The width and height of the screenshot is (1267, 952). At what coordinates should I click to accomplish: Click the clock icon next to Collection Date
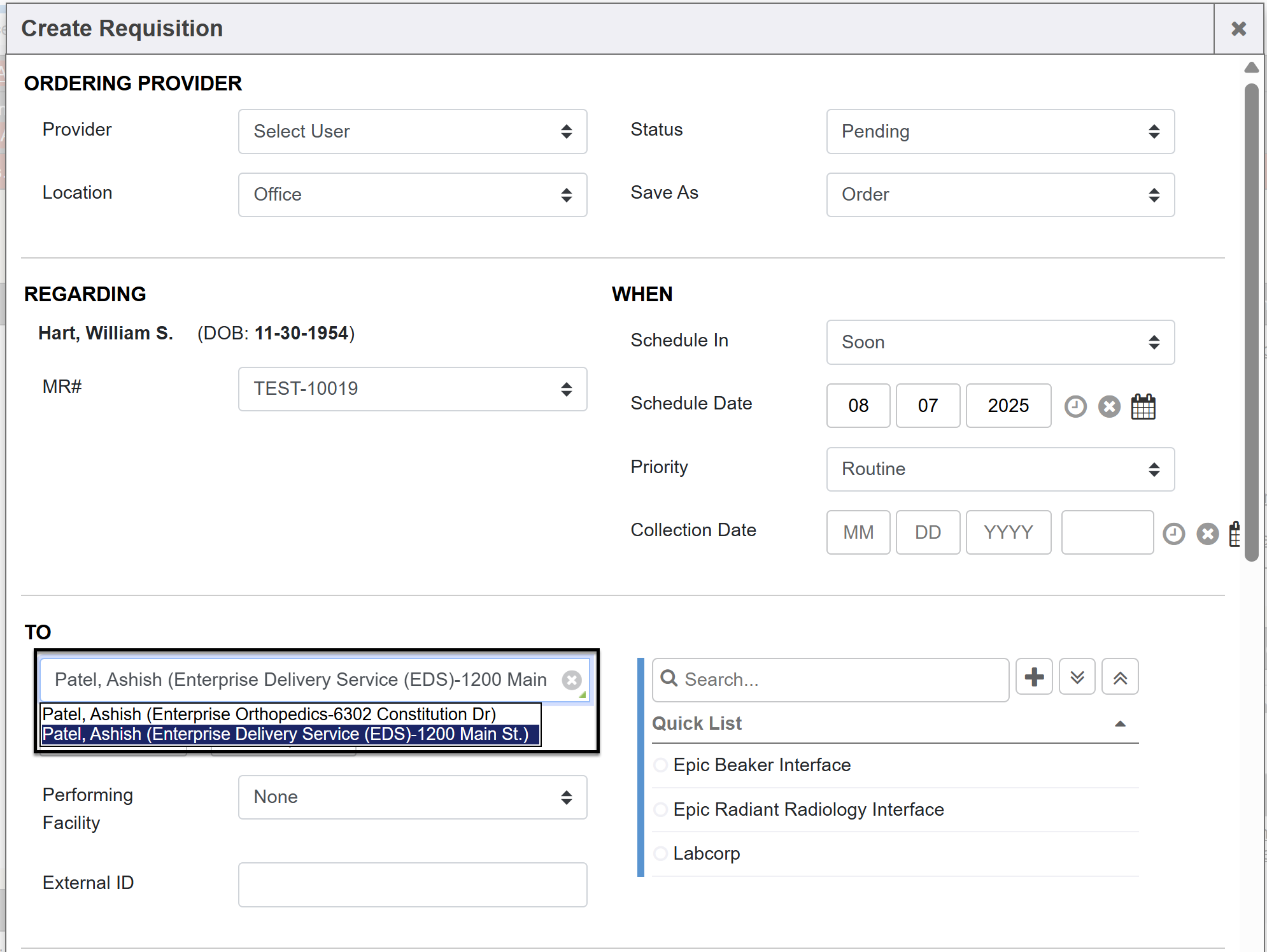[x=1173, y=534]
